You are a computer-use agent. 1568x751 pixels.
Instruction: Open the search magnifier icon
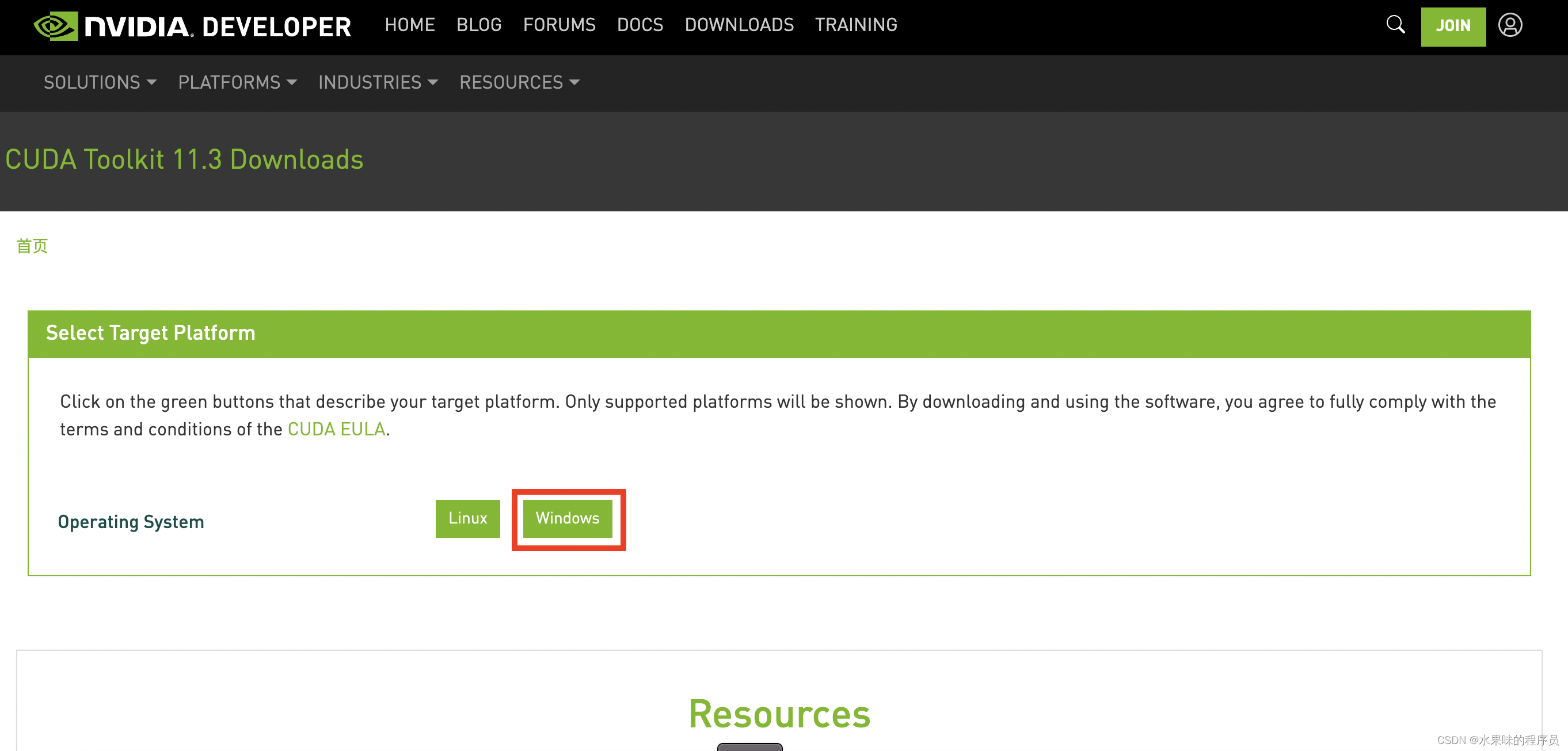1395,25
